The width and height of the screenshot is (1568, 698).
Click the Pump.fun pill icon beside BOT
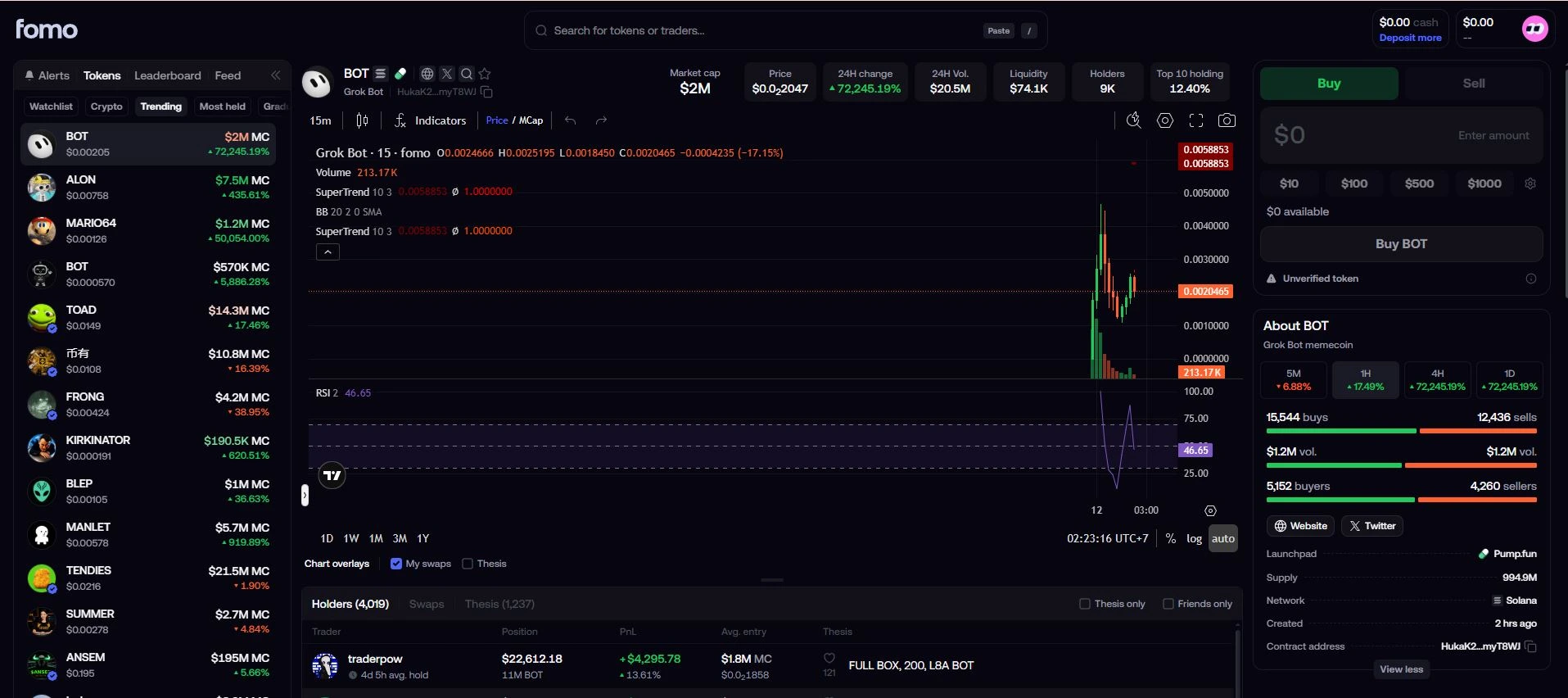(400, 74)
